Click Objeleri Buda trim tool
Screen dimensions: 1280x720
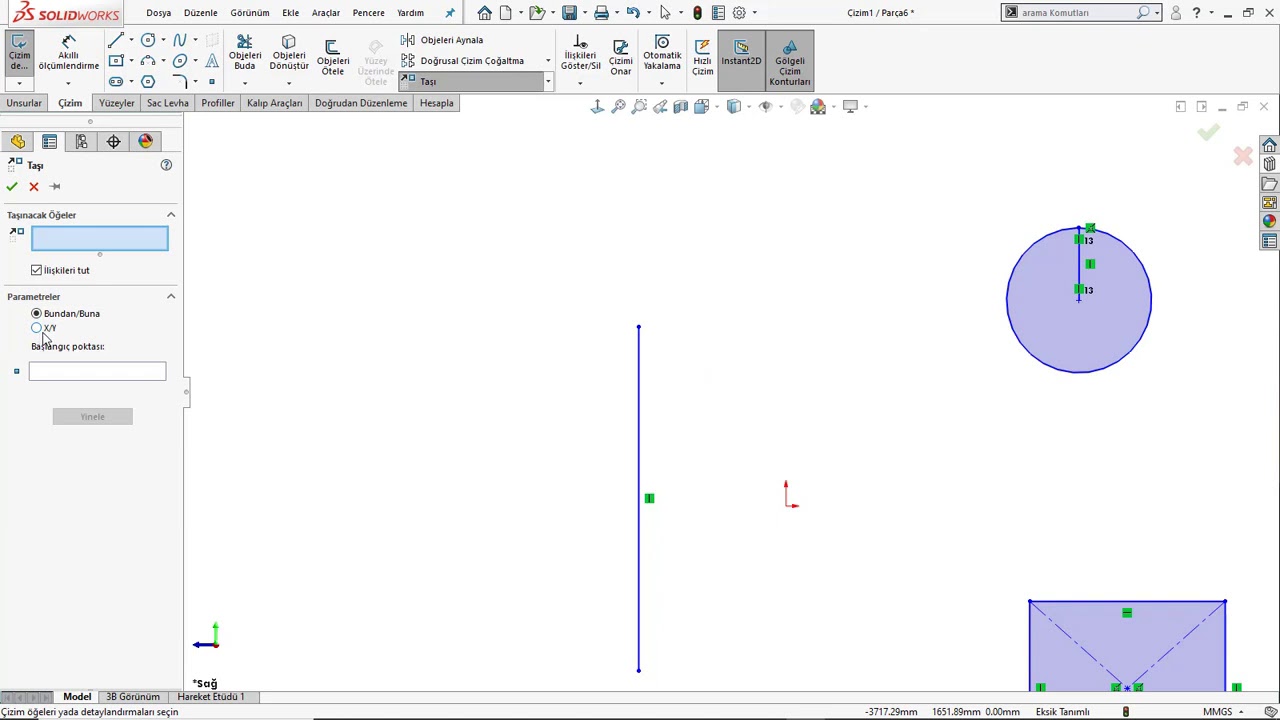click(244, 53)
